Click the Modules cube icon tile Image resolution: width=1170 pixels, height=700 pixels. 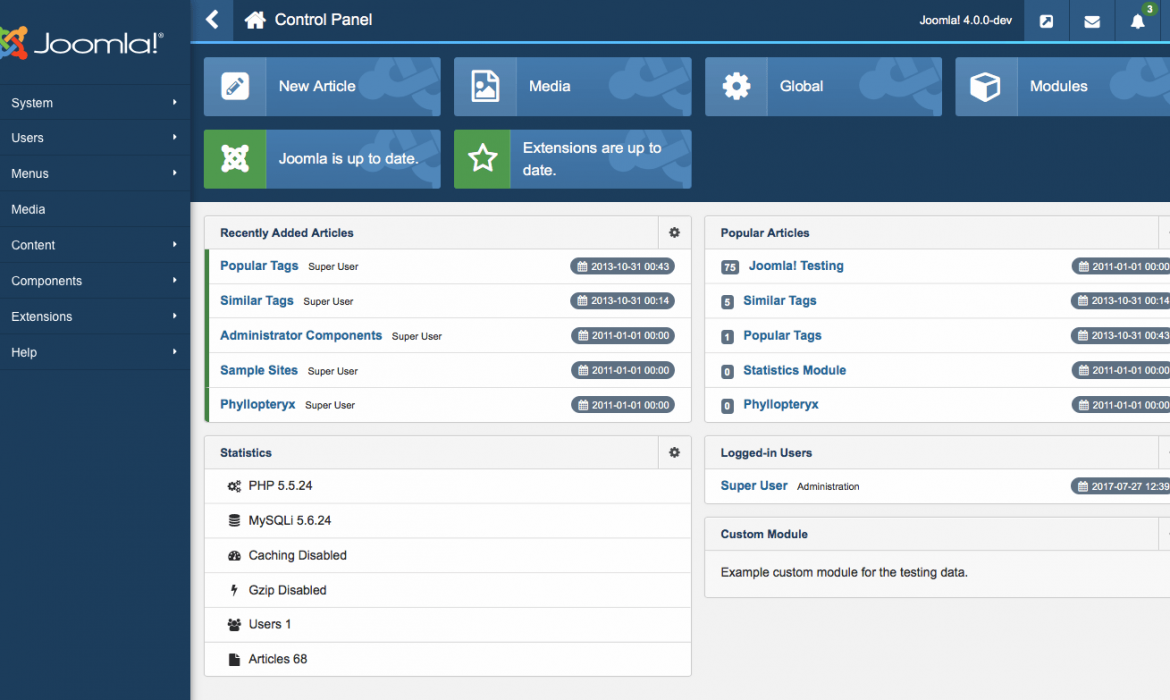986,87
